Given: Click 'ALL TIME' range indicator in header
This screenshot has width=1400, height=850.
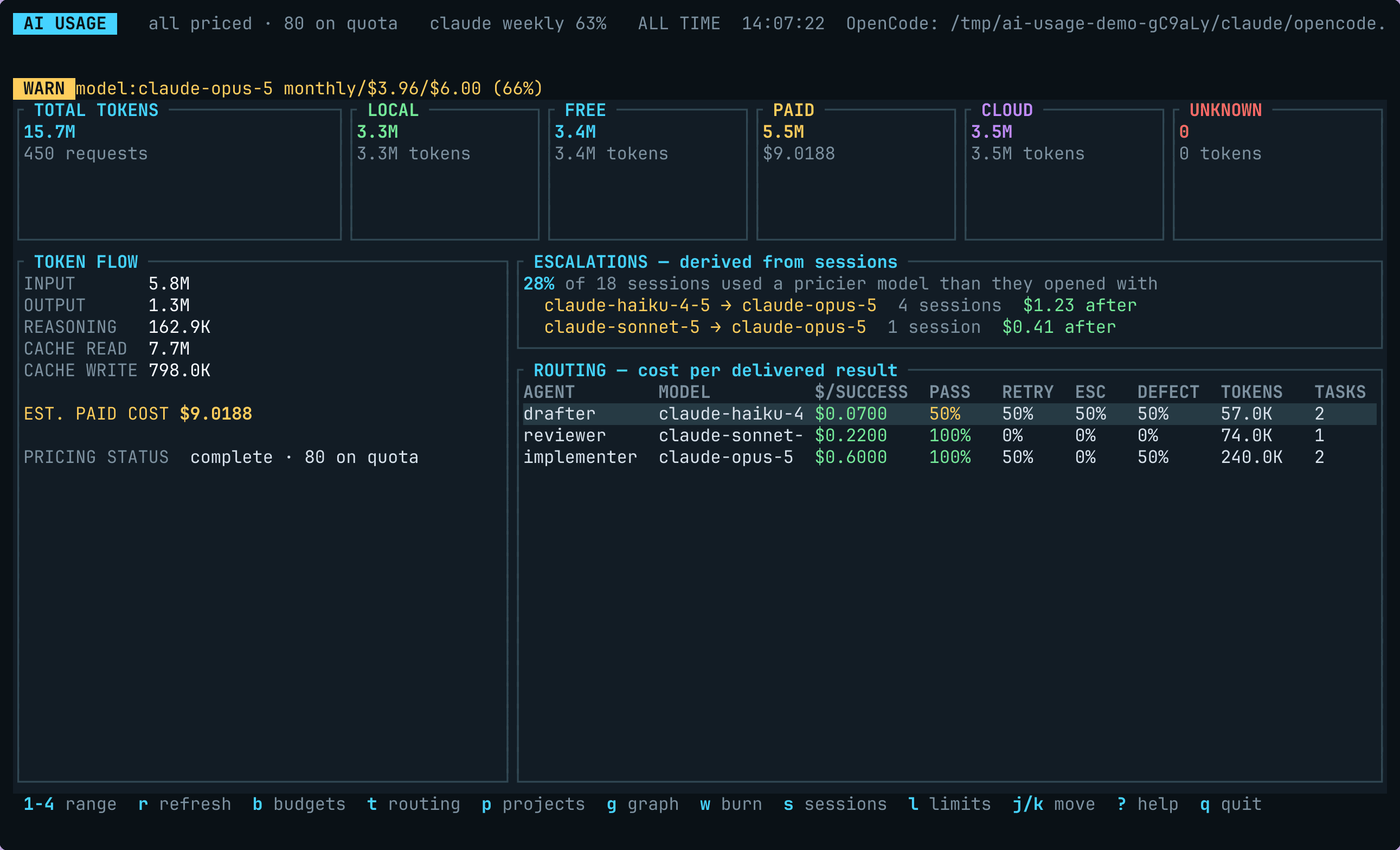Looking at the screenshot, I should [x=679, y=24].
